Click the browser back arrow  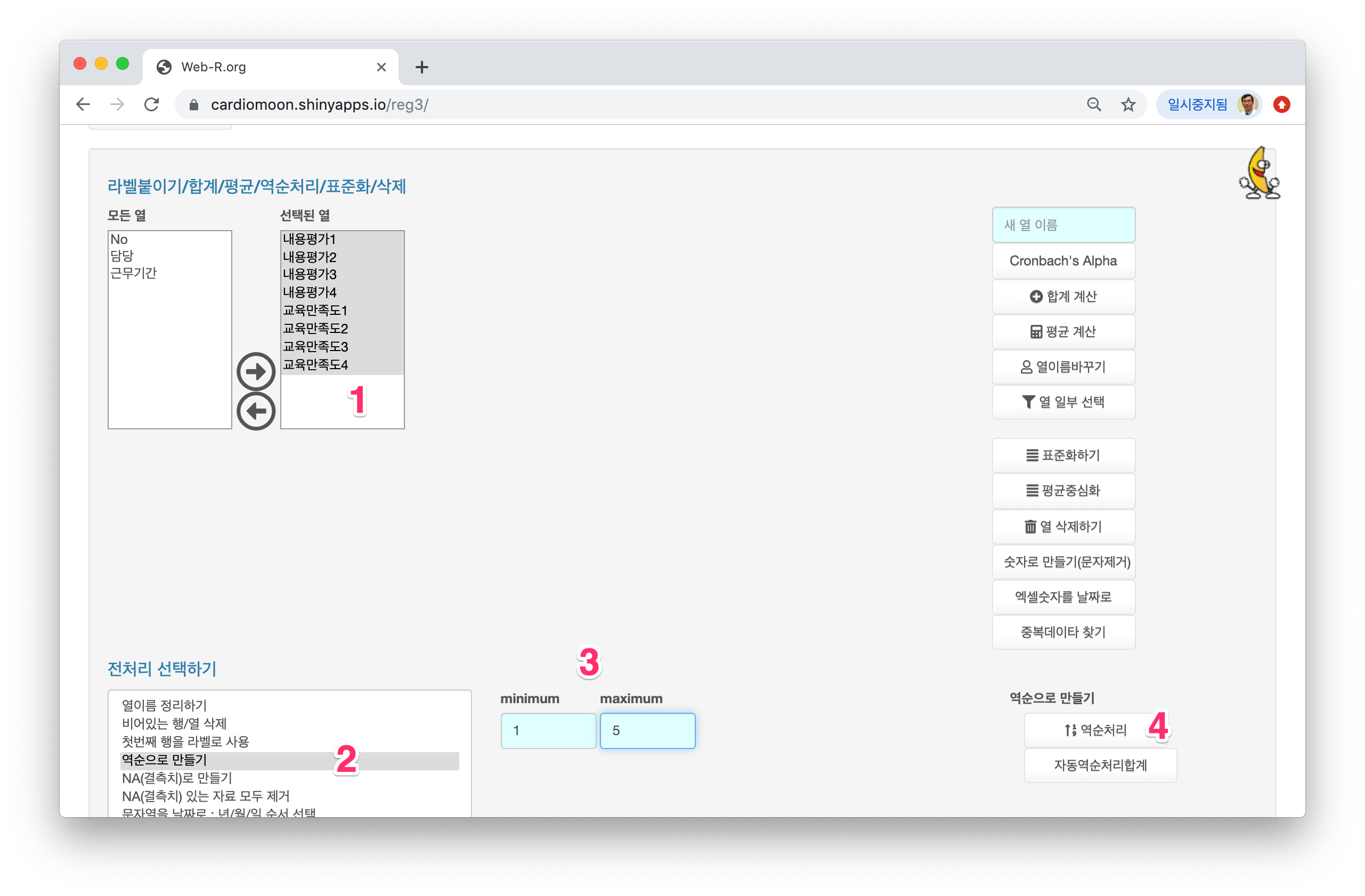tap(84, 104)
